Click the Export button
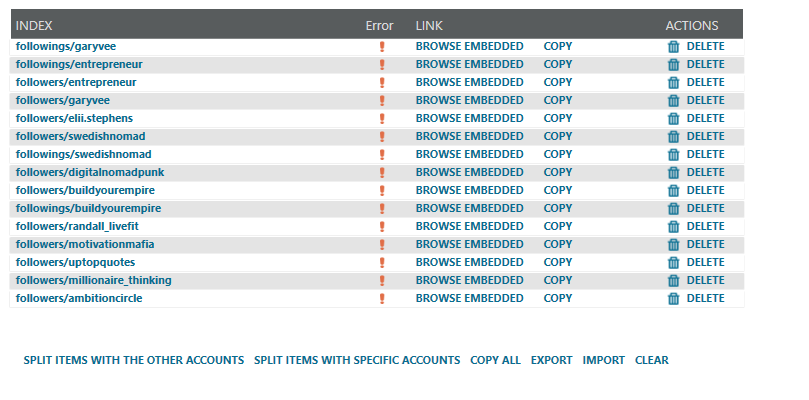This screenshot has width=809, height=400. click(x=552, y=360)
